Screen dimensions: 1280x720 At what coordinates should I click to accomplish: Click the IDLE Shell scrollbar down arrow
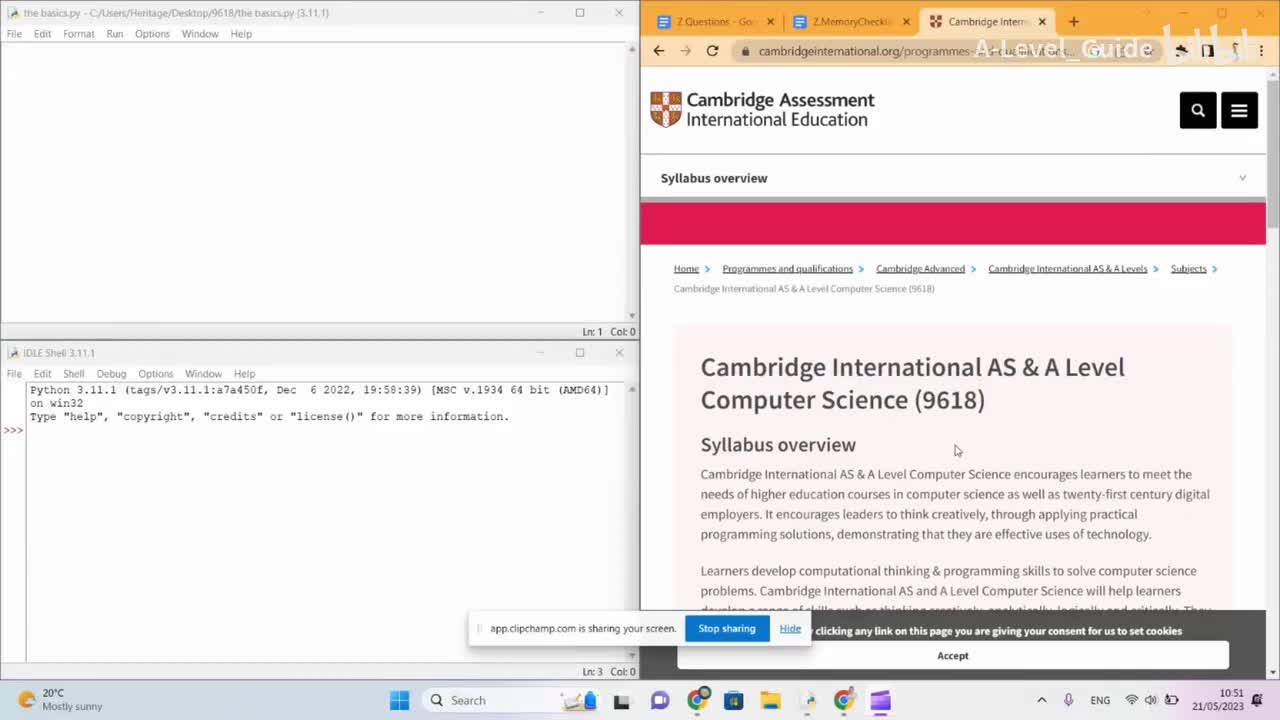click(632, 655)
